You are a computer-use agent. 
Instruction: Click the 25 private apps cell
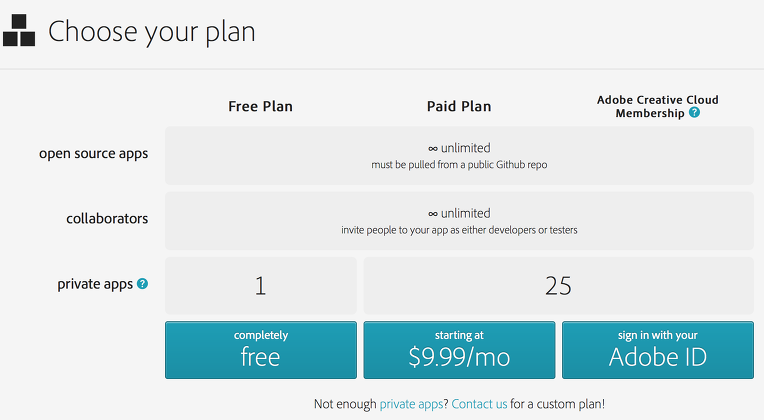point(558,286)
